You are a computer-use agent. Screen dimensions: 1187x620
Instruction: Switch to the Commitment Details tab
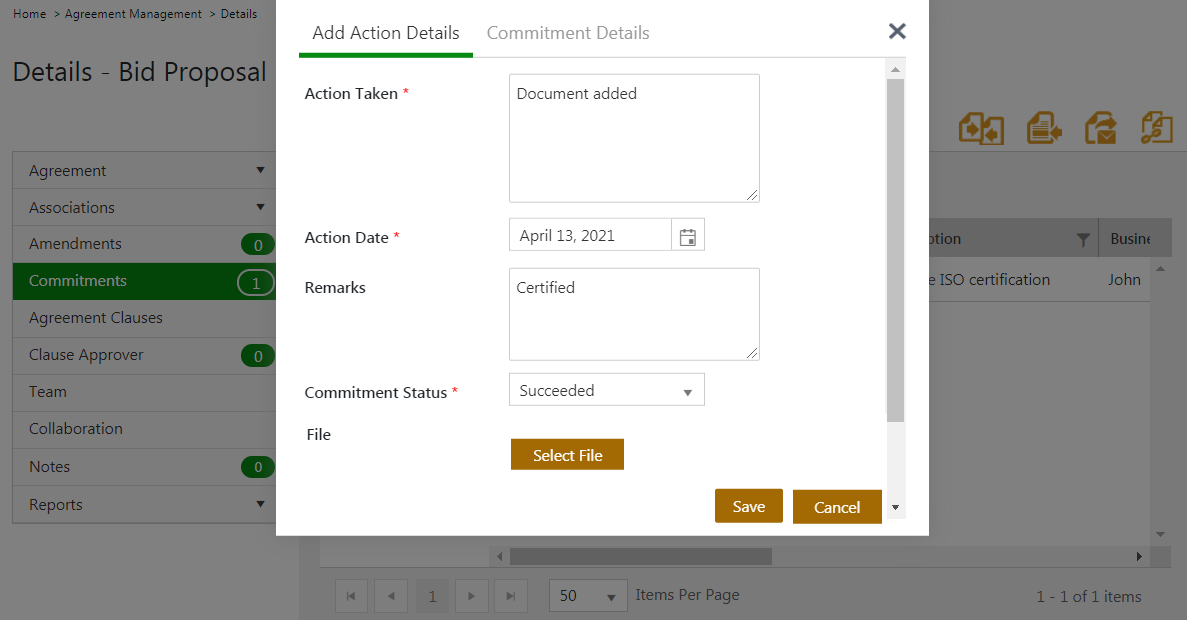568,33
